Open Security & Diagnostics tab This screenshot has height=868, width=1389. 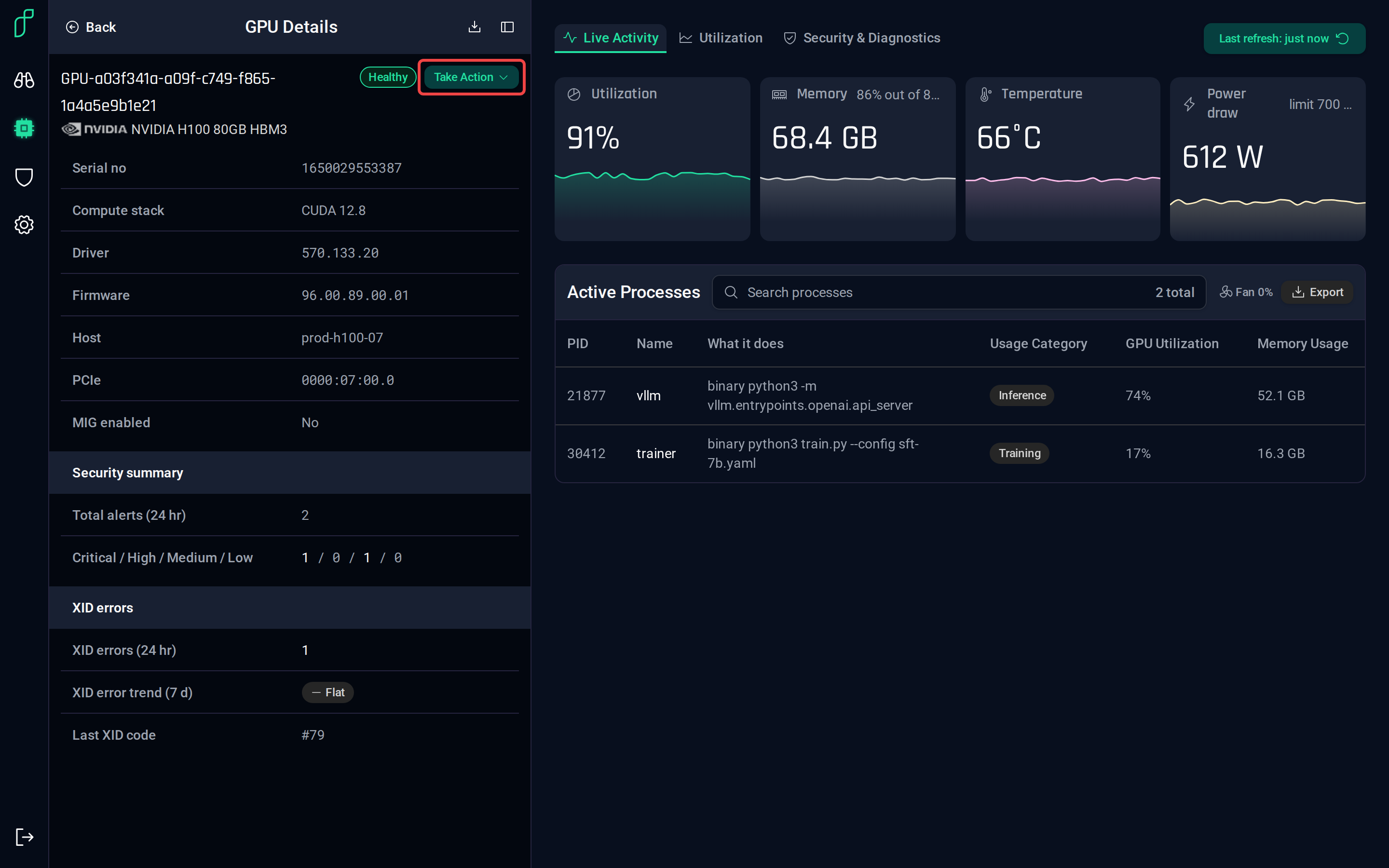(861, 38)
